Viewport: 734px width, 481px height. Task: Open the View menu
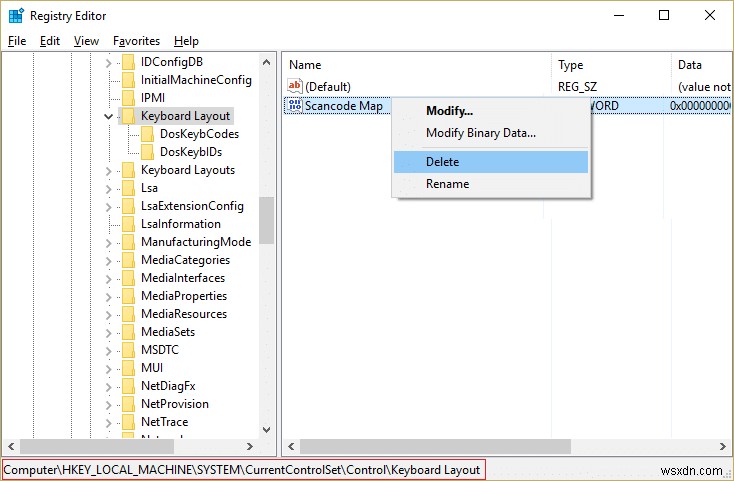[x=86, y=41]
